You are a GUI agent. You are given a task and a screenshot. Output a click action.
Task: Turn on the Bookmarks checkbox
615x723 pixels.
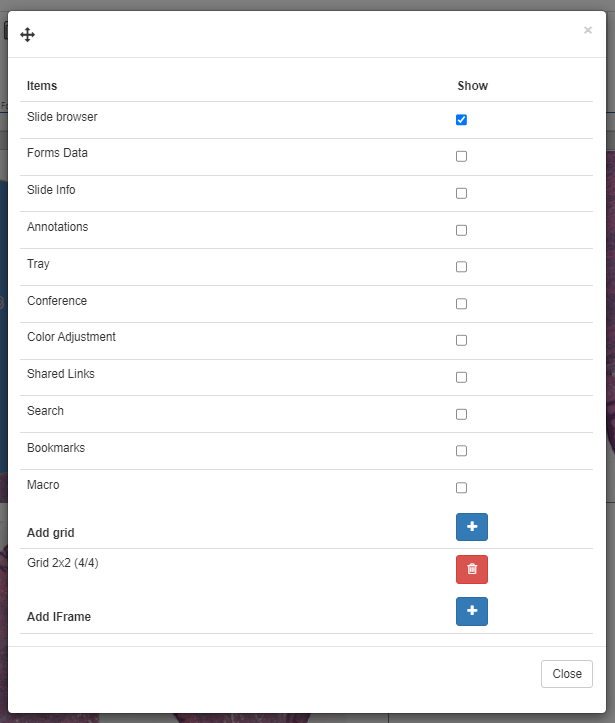pos(461,451)
